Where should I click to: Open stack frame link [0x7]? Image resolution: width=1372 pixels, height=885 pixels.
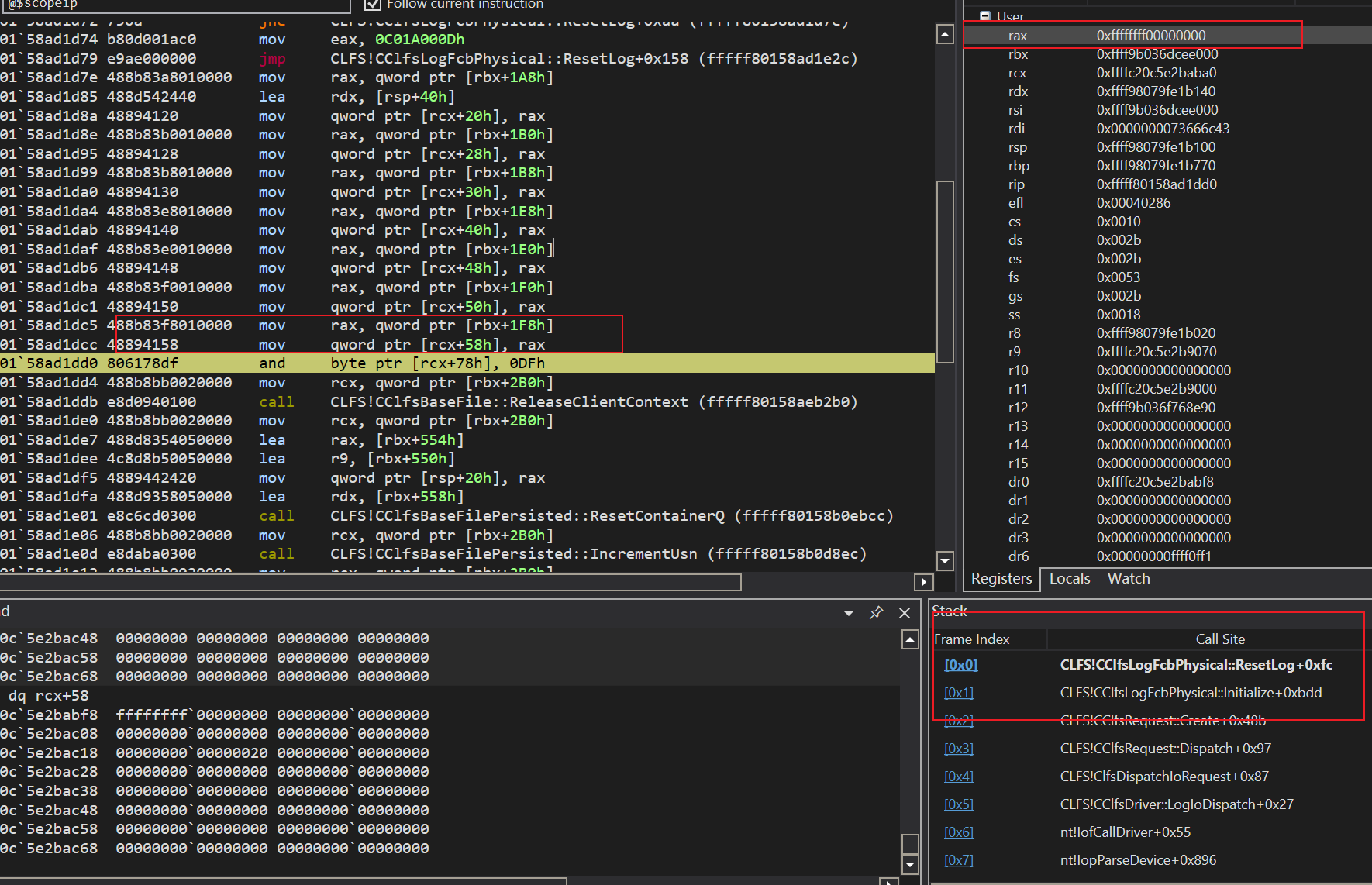(959, 860)
